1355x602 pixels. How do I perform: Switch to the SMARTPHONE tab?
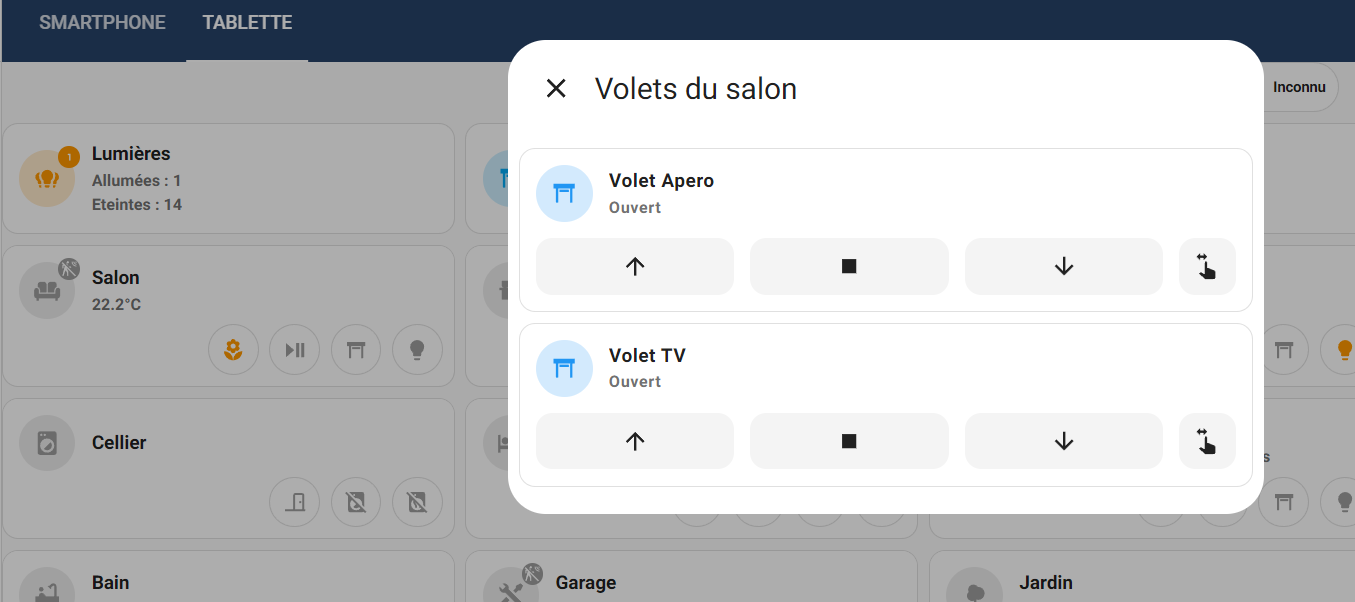coord(102,22)
